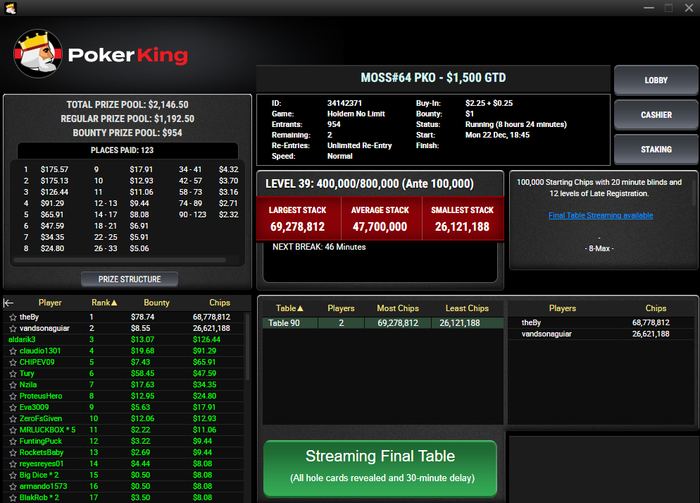Viewport: 700px width, 503px height.
Task: Toggle favorite star next to ZeroFsGiven
Action: [x=13, y=419]
